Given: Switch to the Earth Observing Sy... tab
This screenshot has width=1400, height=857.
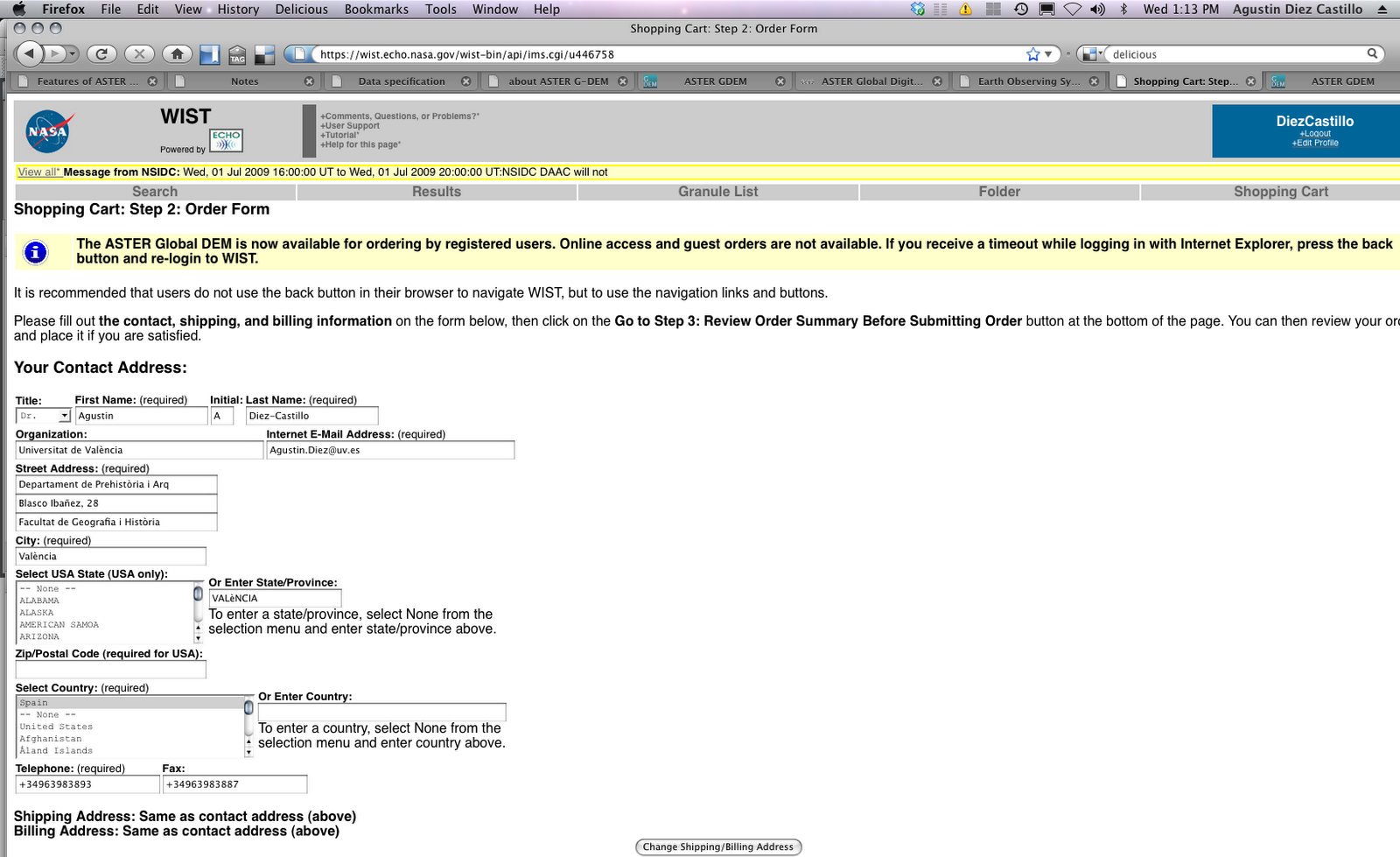Looking at the screenshot, I should [1028, 81].
